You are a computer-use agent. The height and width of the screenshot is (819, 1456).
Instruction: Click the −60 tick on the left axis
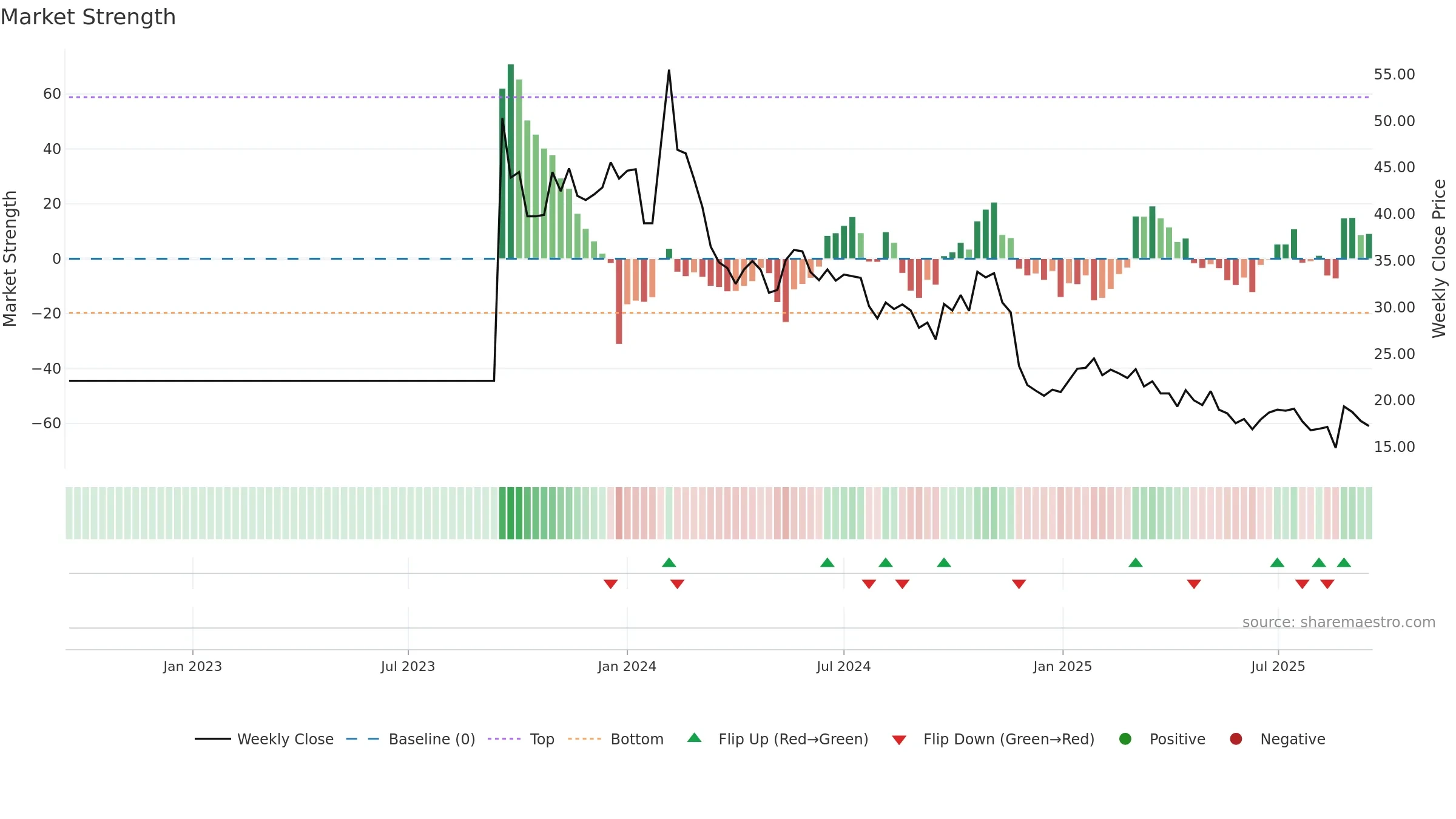(x=47, y=423)
